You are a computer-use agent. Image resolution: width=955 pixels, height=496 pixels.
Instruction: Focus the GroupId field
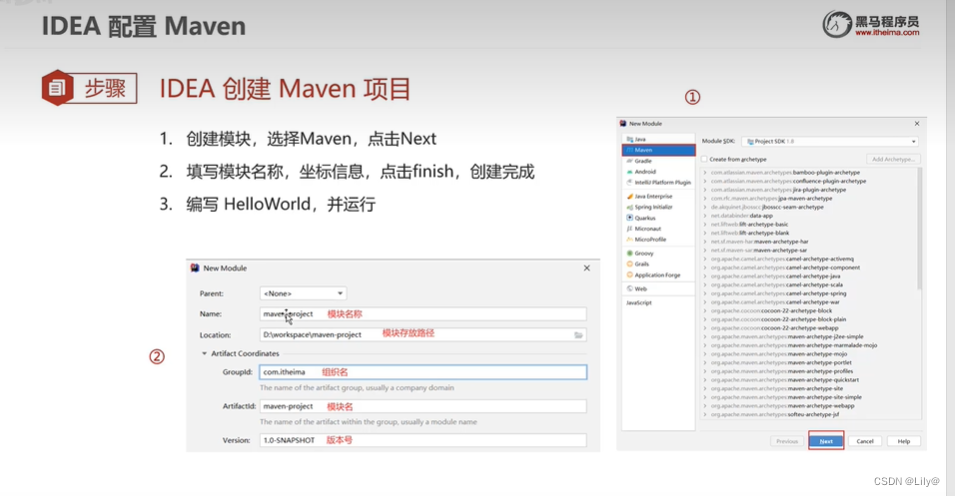click(423, 372)
